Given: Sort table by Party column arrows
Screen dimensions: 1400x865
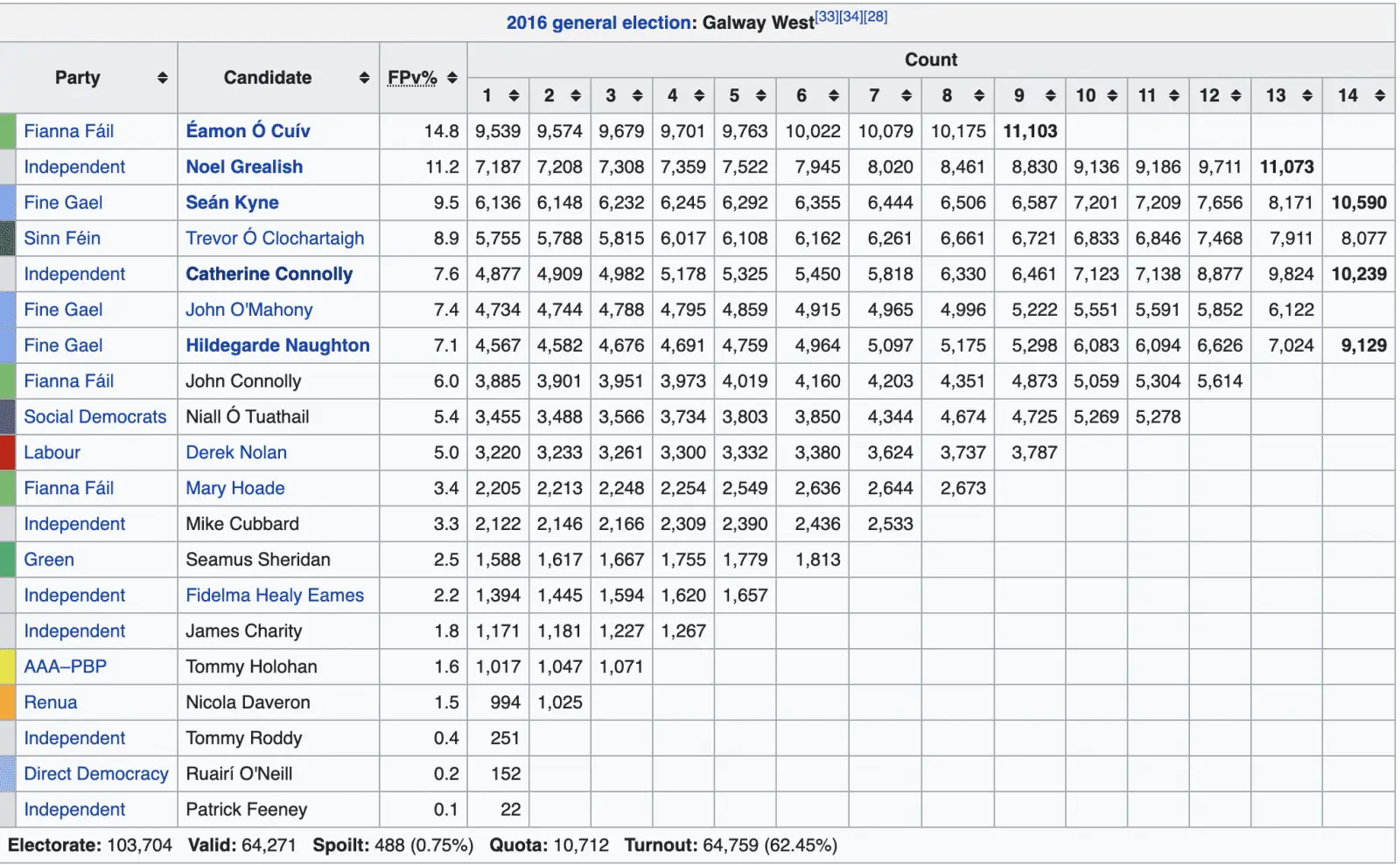Looking at the screenshot, I should pos(162,78).
